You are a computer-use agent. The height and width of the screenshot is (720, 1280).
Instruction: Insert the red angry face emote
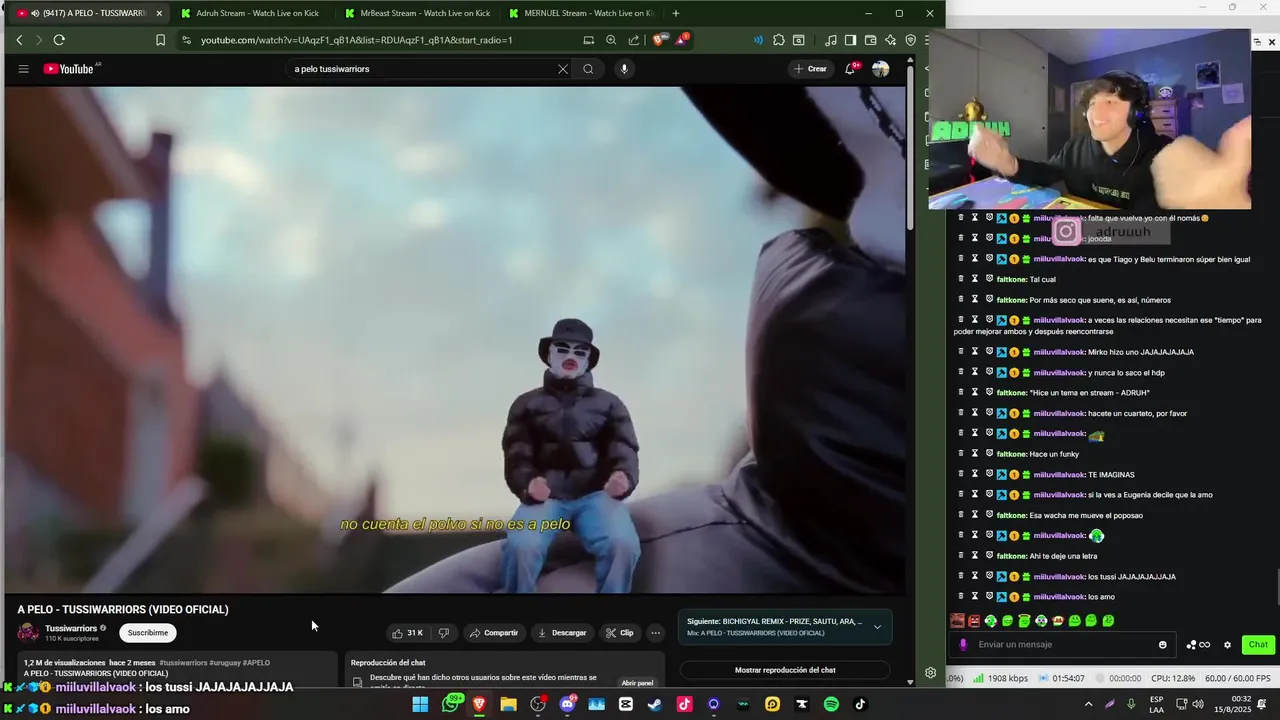[974, 621]
